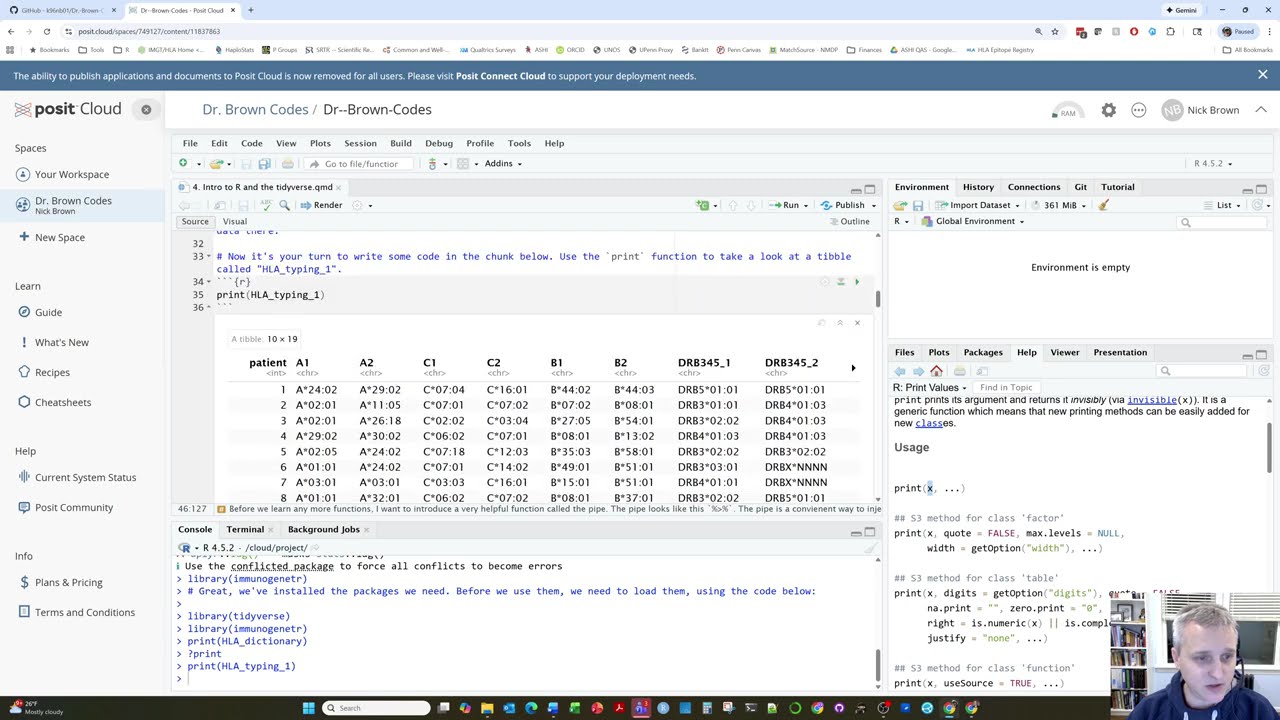This screenshot has height=720, width=1280.
Task: Click the more options ellipsis icon
Action: coord(1139,110)
